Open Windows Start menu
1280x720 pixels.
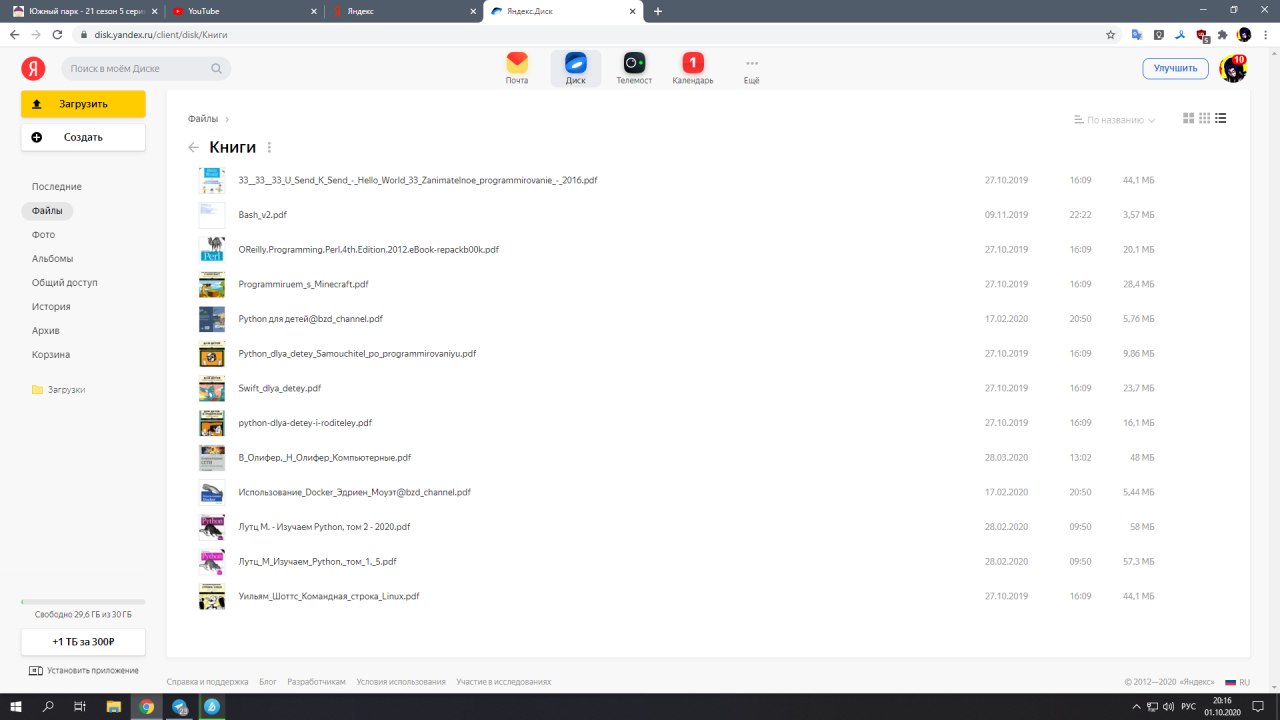tap(16, 706)
